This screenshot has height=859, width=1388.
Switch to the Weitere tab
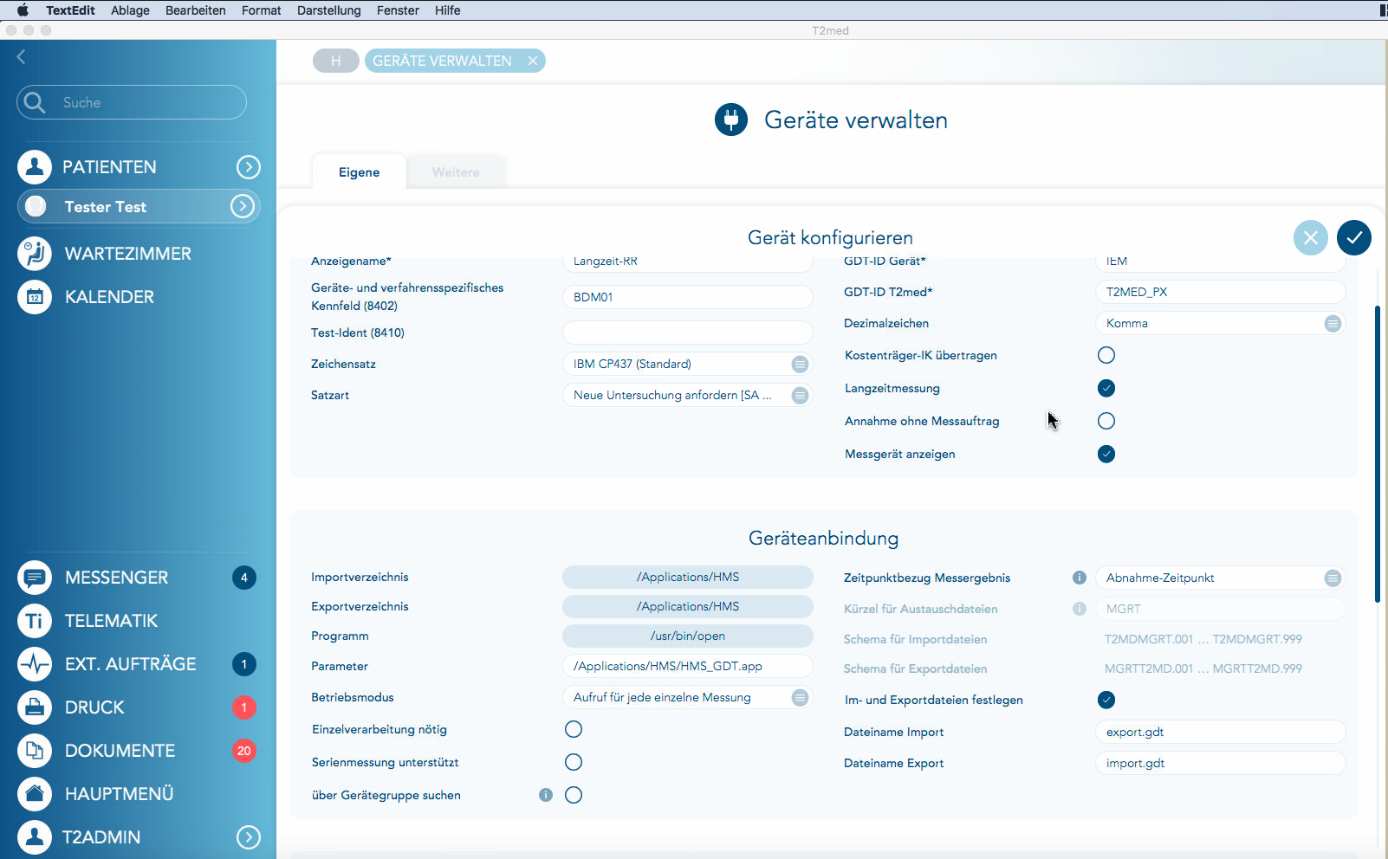(456, 172)
